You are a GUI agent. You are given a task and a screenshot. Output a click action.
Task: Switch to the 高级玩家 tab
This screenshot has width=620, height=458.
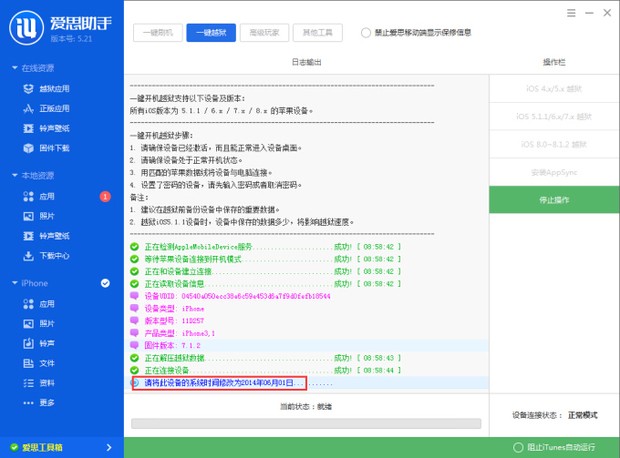click(x=265, y=32)
